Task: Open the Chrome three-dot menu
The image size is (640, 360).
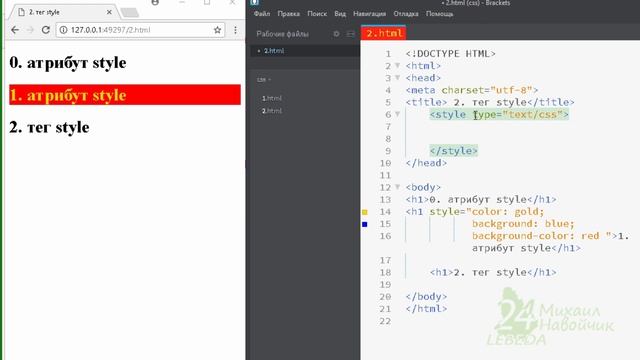Action: [236, 30]
